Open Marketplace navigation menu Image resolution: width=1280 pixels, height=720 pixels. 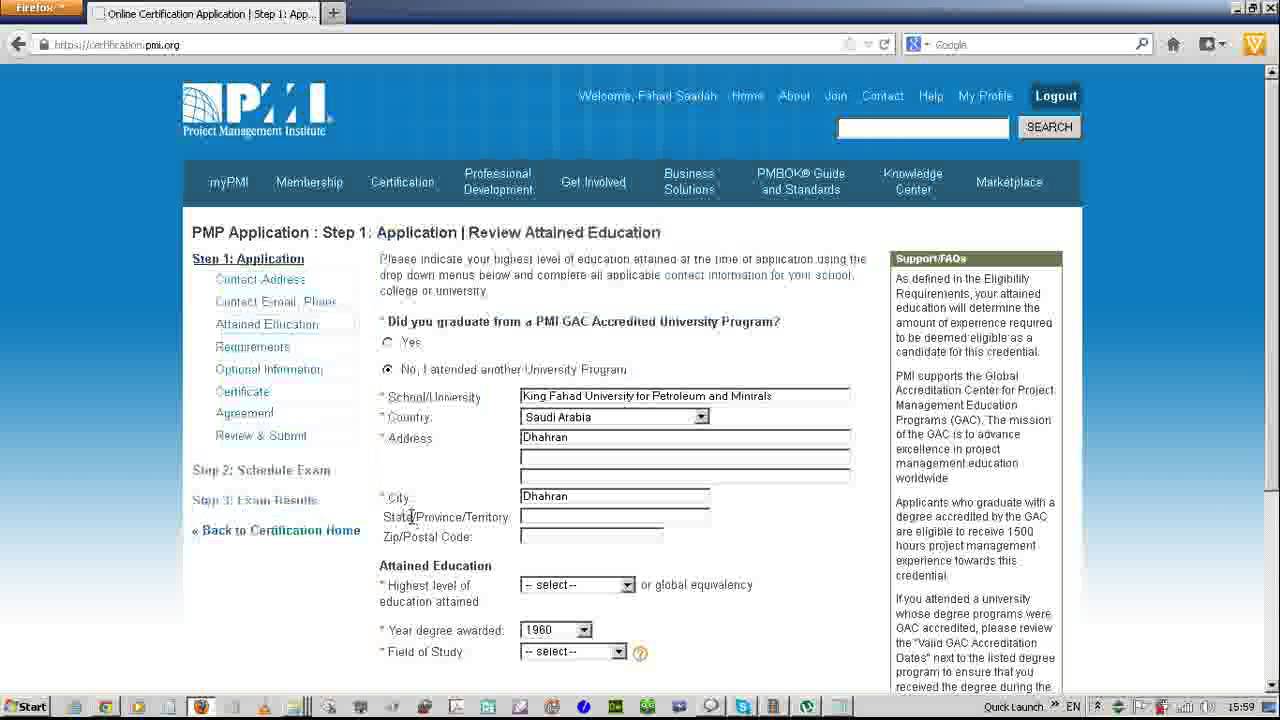[1009, 182]
